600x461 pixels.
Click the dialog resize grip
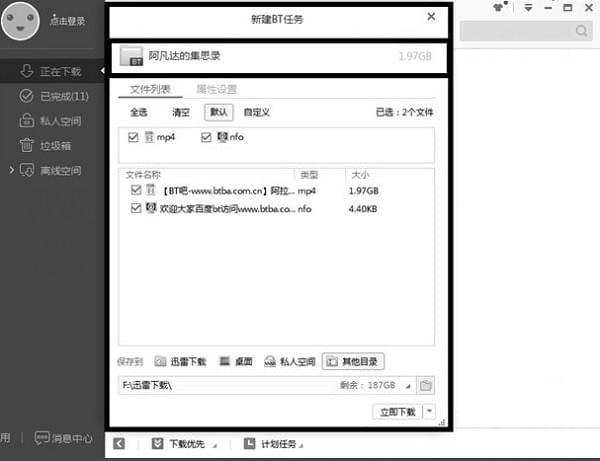pyautogui.click(x=442, y=422)
